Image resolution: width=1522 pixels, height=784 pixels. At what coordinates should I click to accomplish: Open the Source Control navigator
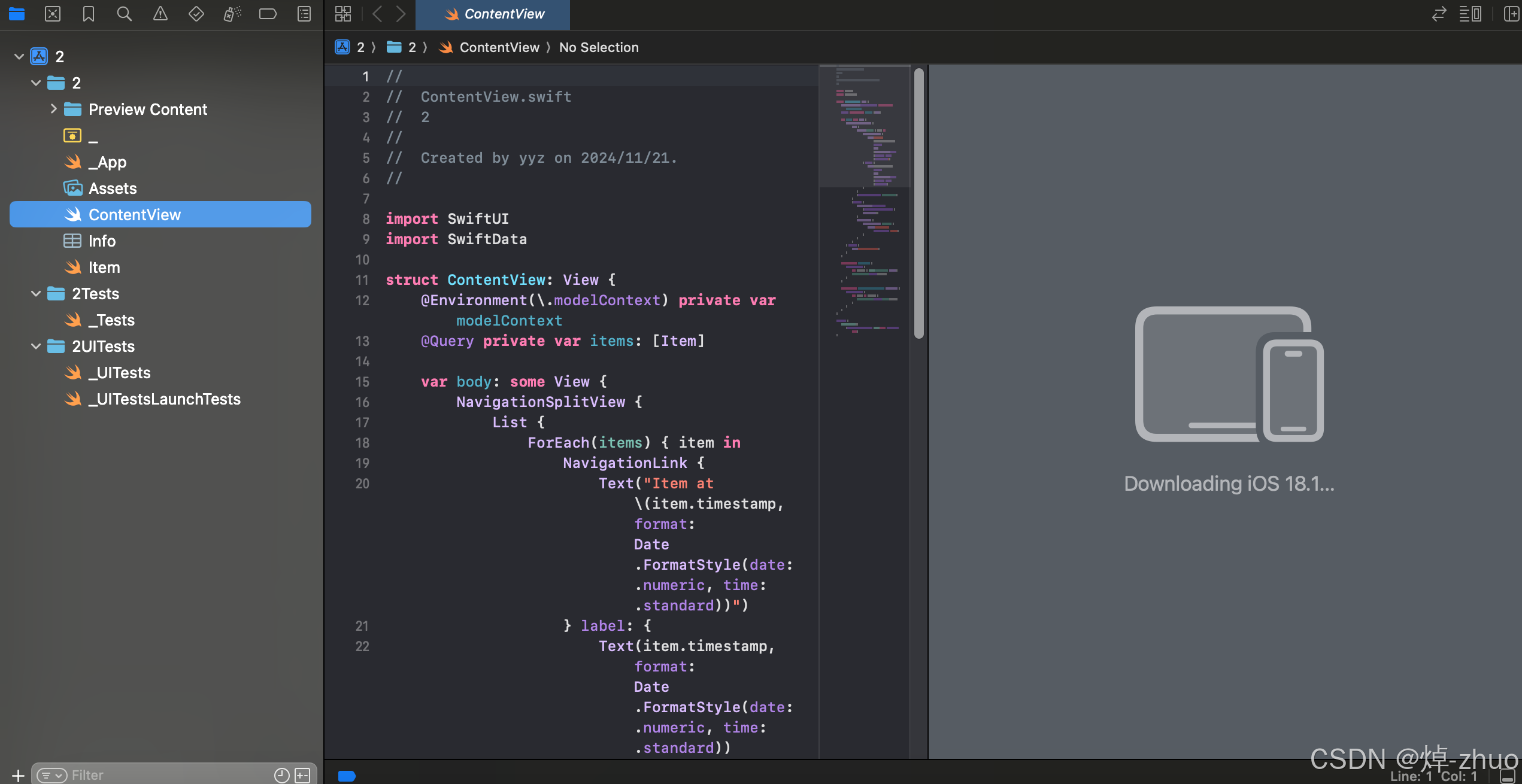point(53,14)
